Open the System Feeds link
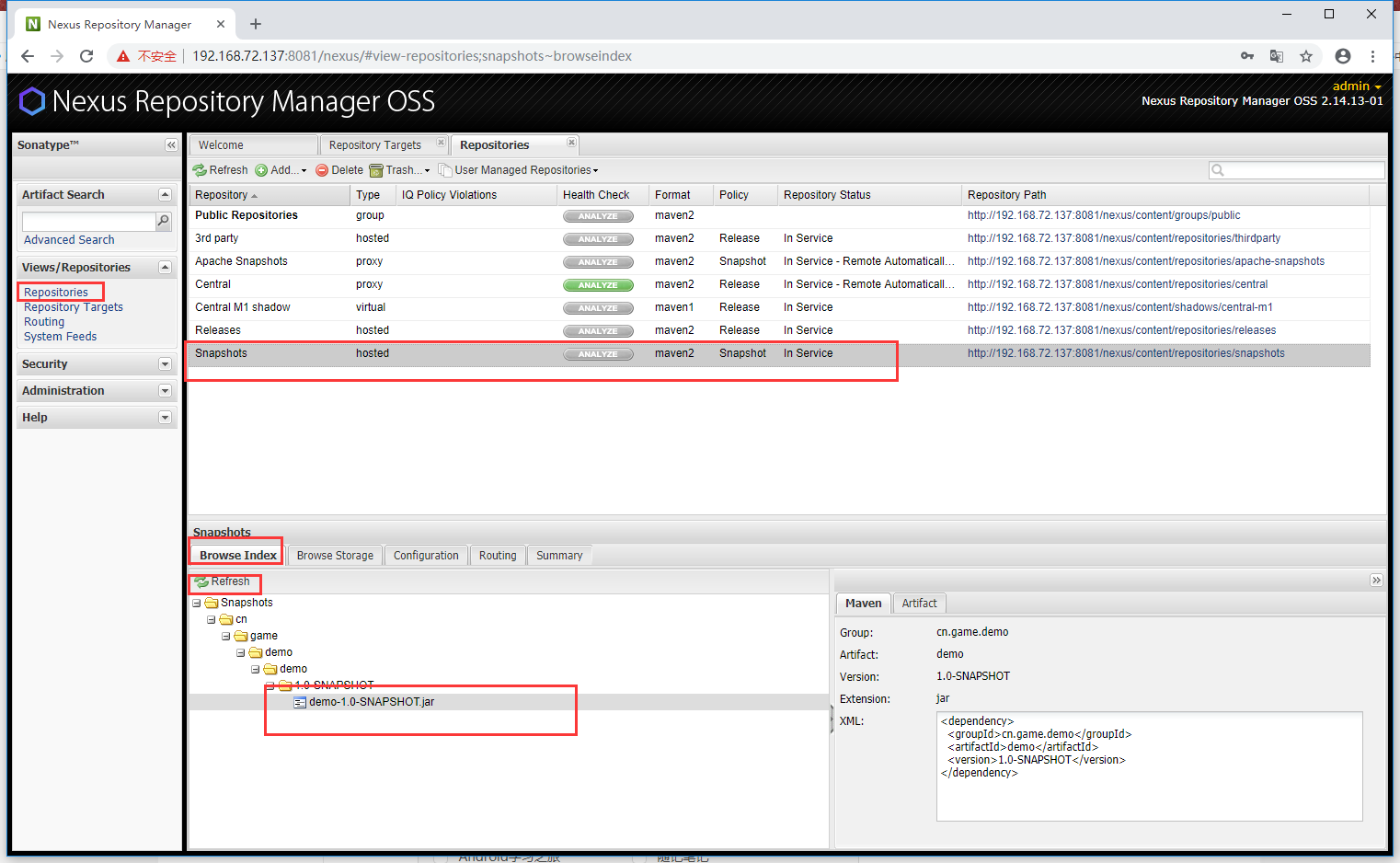The height and width of the screenshot is (863, 1400). [x=60, y=337]
